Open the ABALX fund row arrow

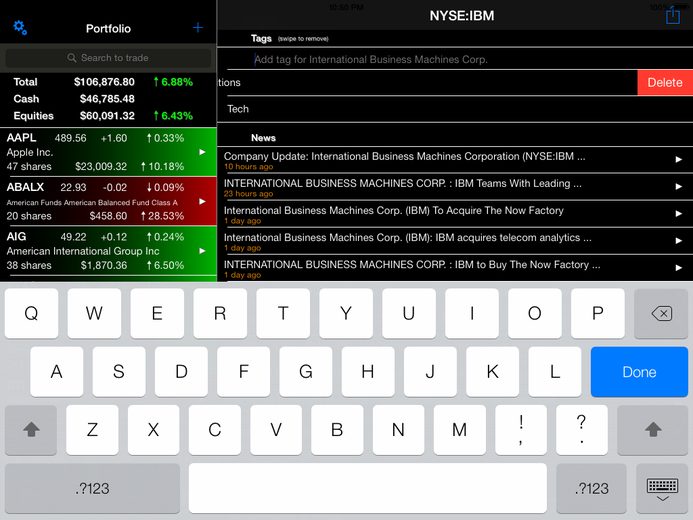tap(202, 201)
